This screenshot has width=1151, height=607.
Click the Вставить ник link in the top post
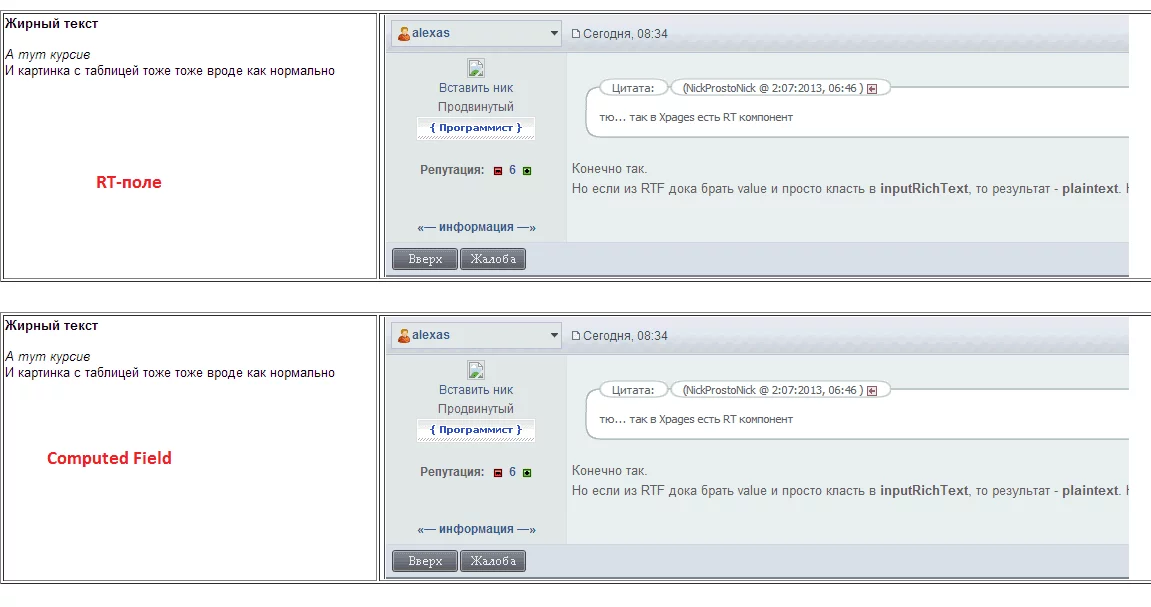[476, 88]
